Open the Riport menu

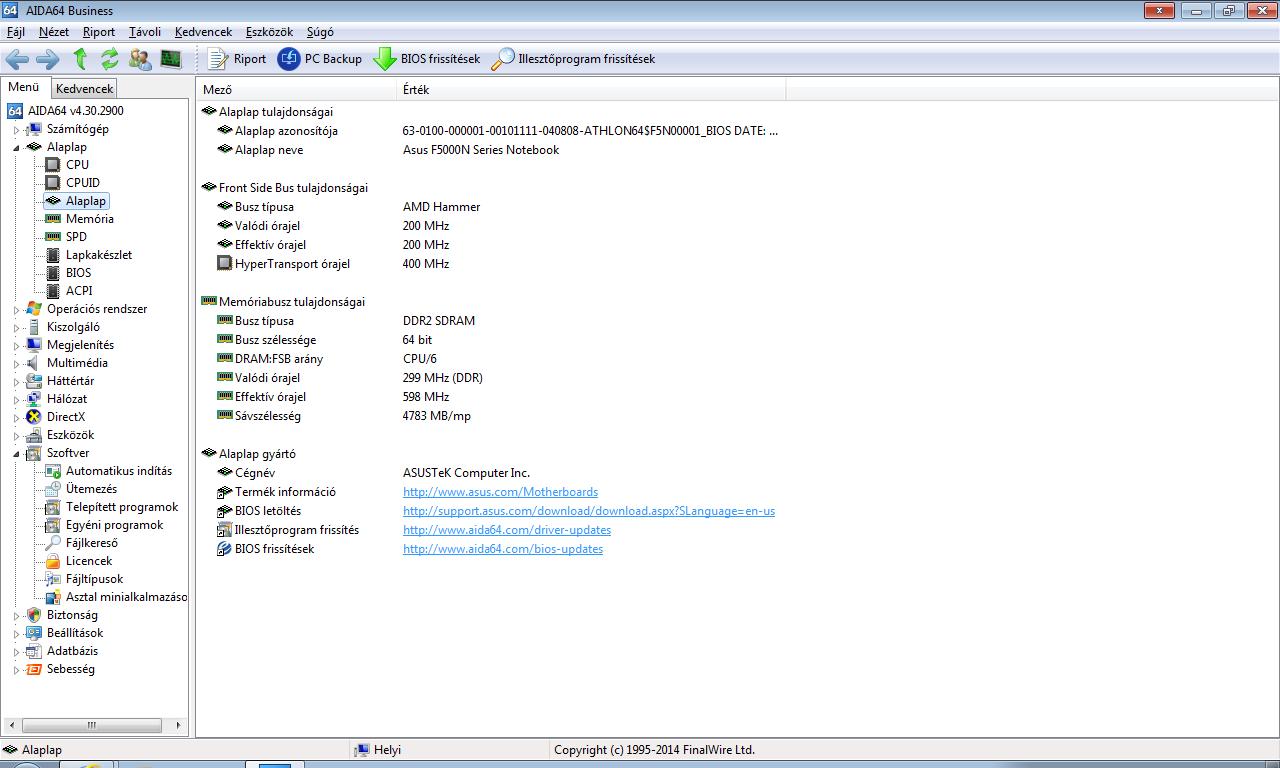[x=99, y=32]
